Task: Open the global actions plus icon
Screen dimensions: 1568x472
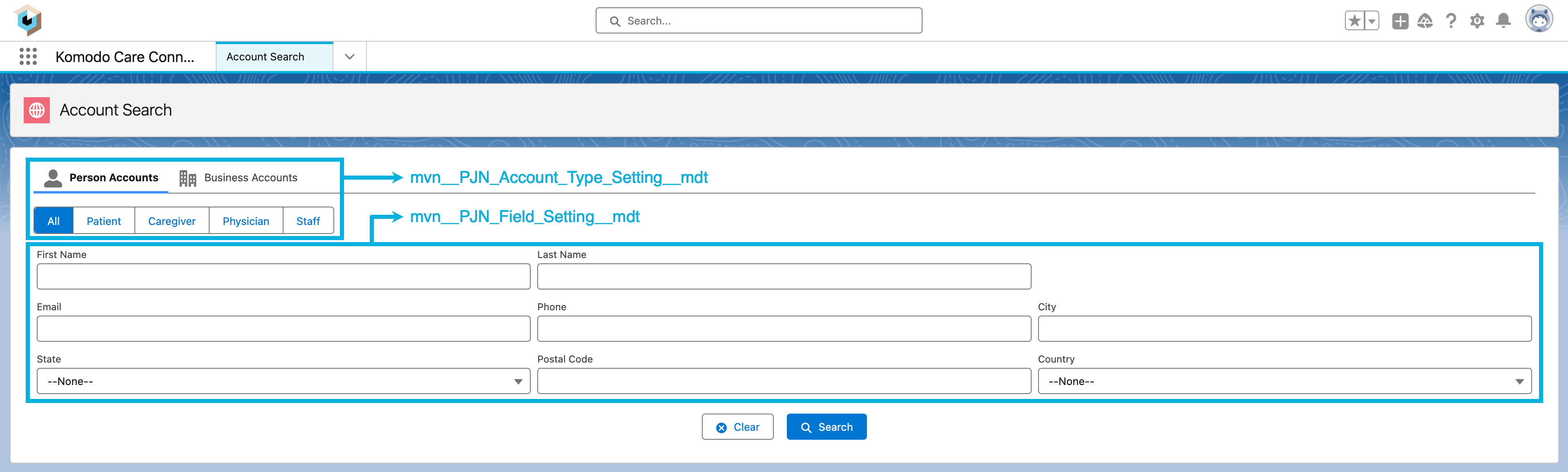Action: click(x=1400, y=21)
